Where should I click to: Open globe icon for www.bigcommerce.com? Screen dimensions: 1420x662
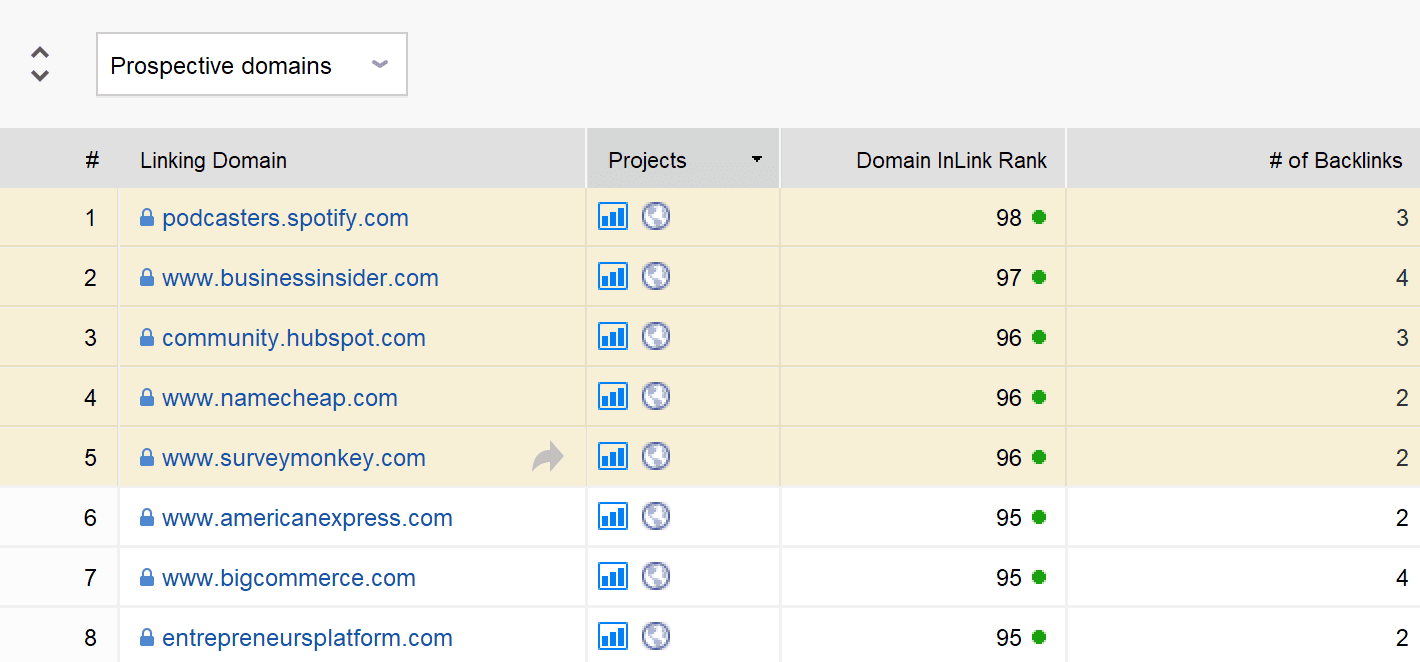pos(656,576)
